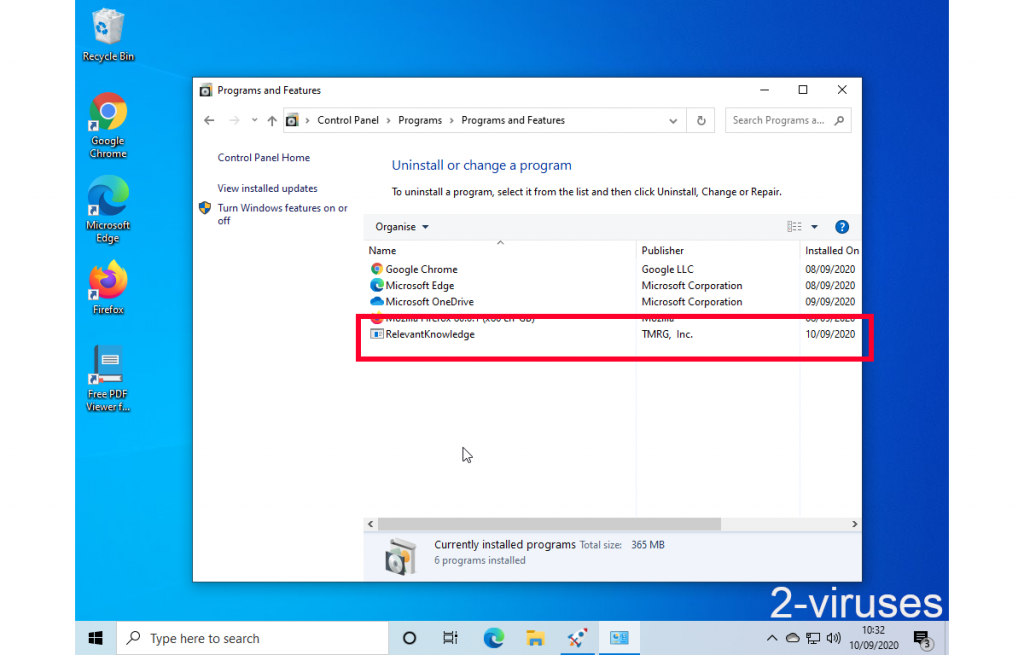Image resolution: width=1024 pixels, height=655 pixels.
Task: Click the refresh button beside address bar
Action: 701,121
